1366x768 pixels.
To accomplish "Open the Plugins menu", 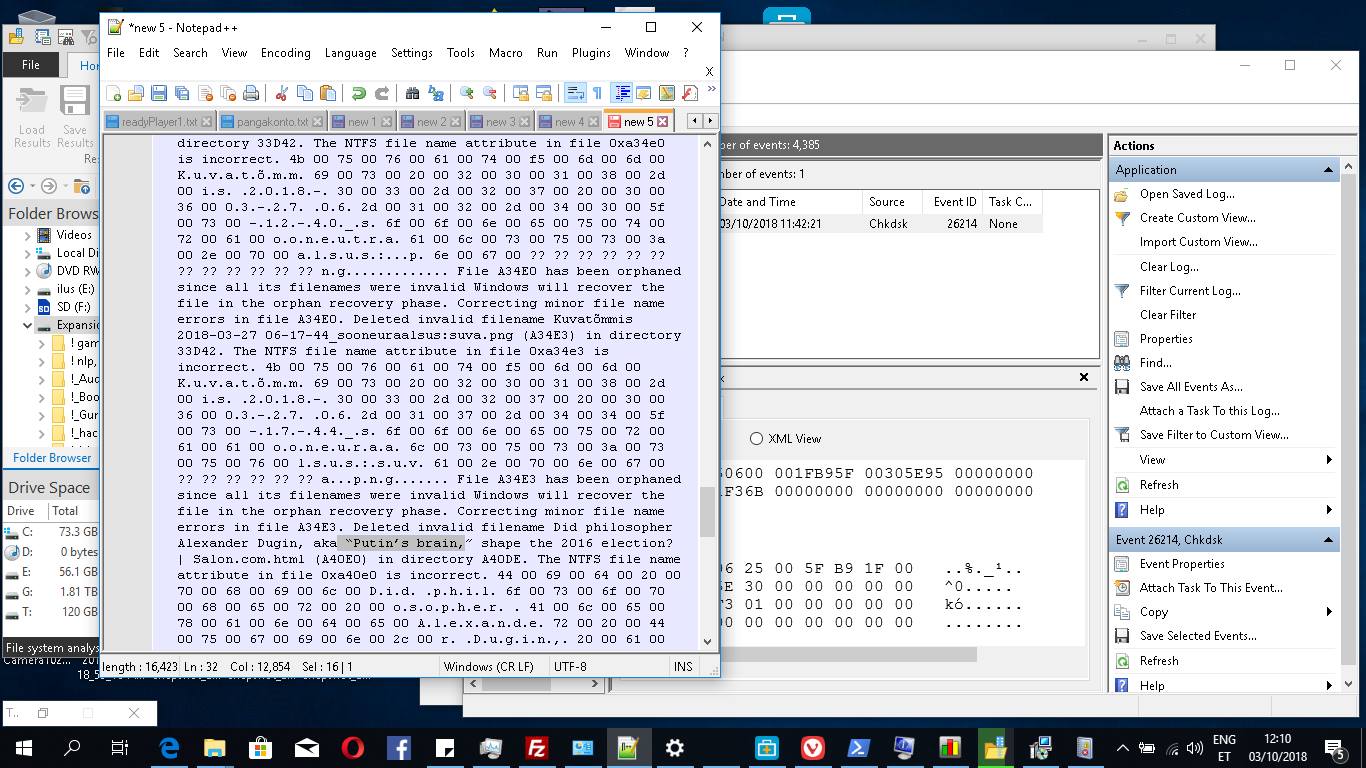I will tap(591, 53).
